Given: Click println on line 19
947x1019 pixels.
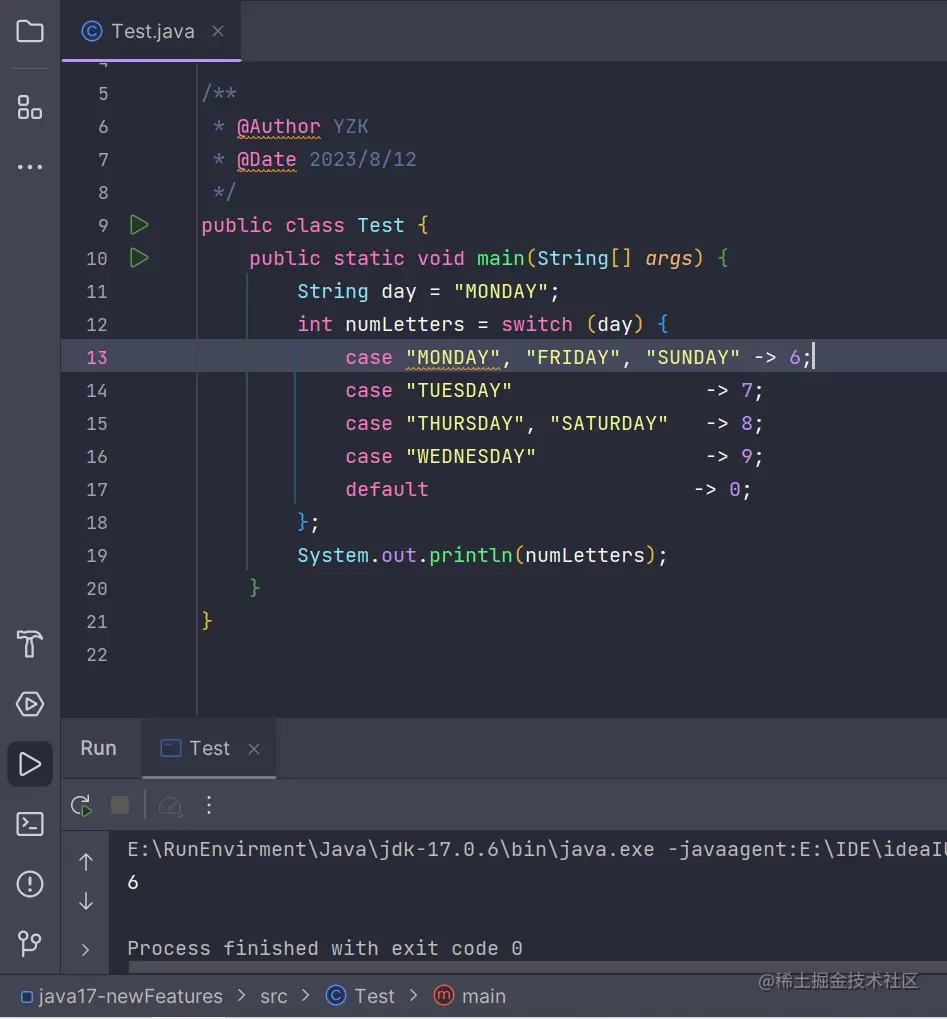Looking at the screenshot, I should coord(471,556).
